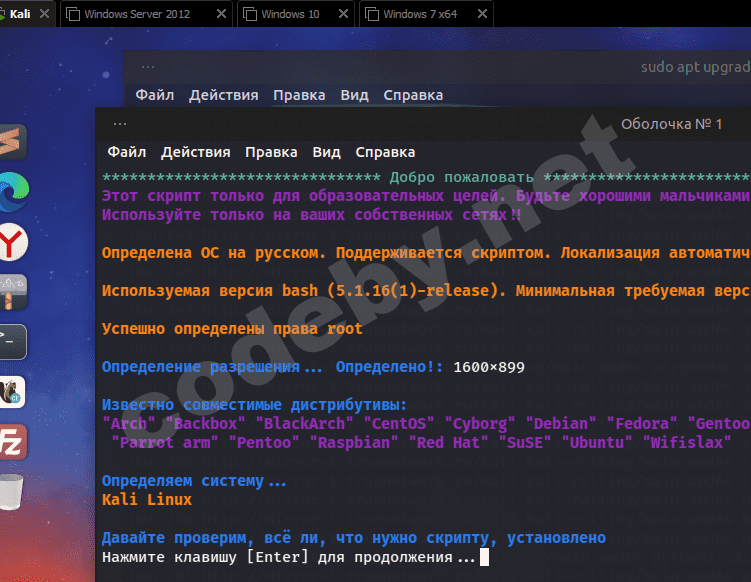Screen dimensions: 751x582
Task: Open Вид menu in background terminal
Action: [x=354, y=95]
